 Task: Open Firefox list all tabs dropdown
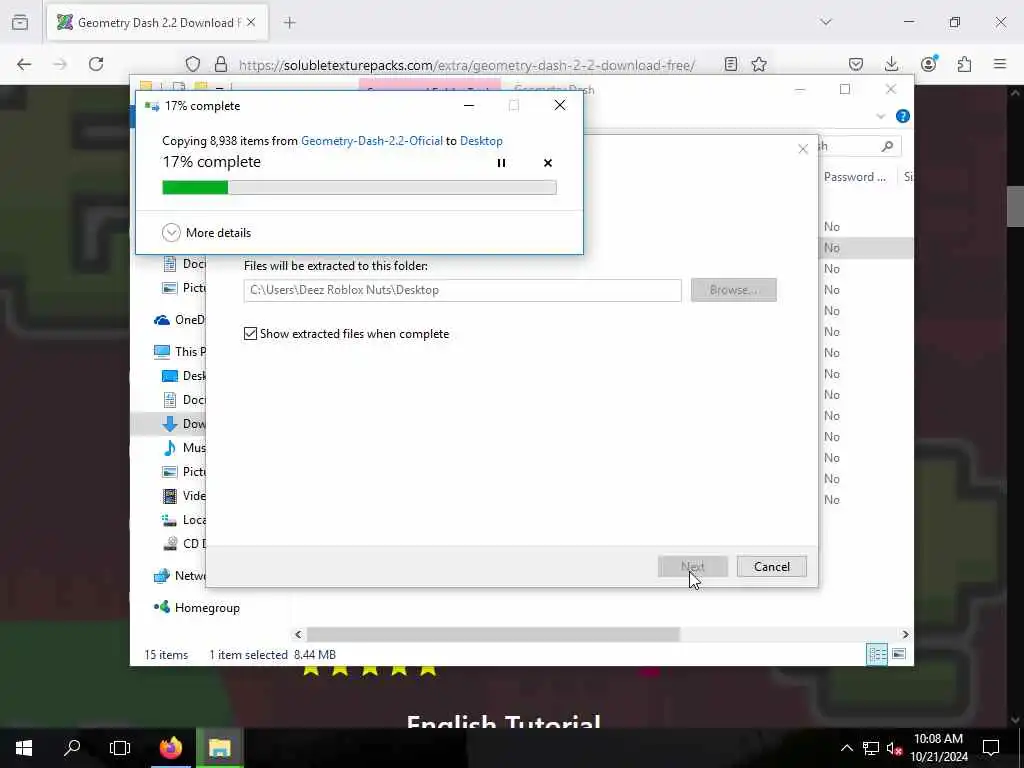[x=826, y=22]
